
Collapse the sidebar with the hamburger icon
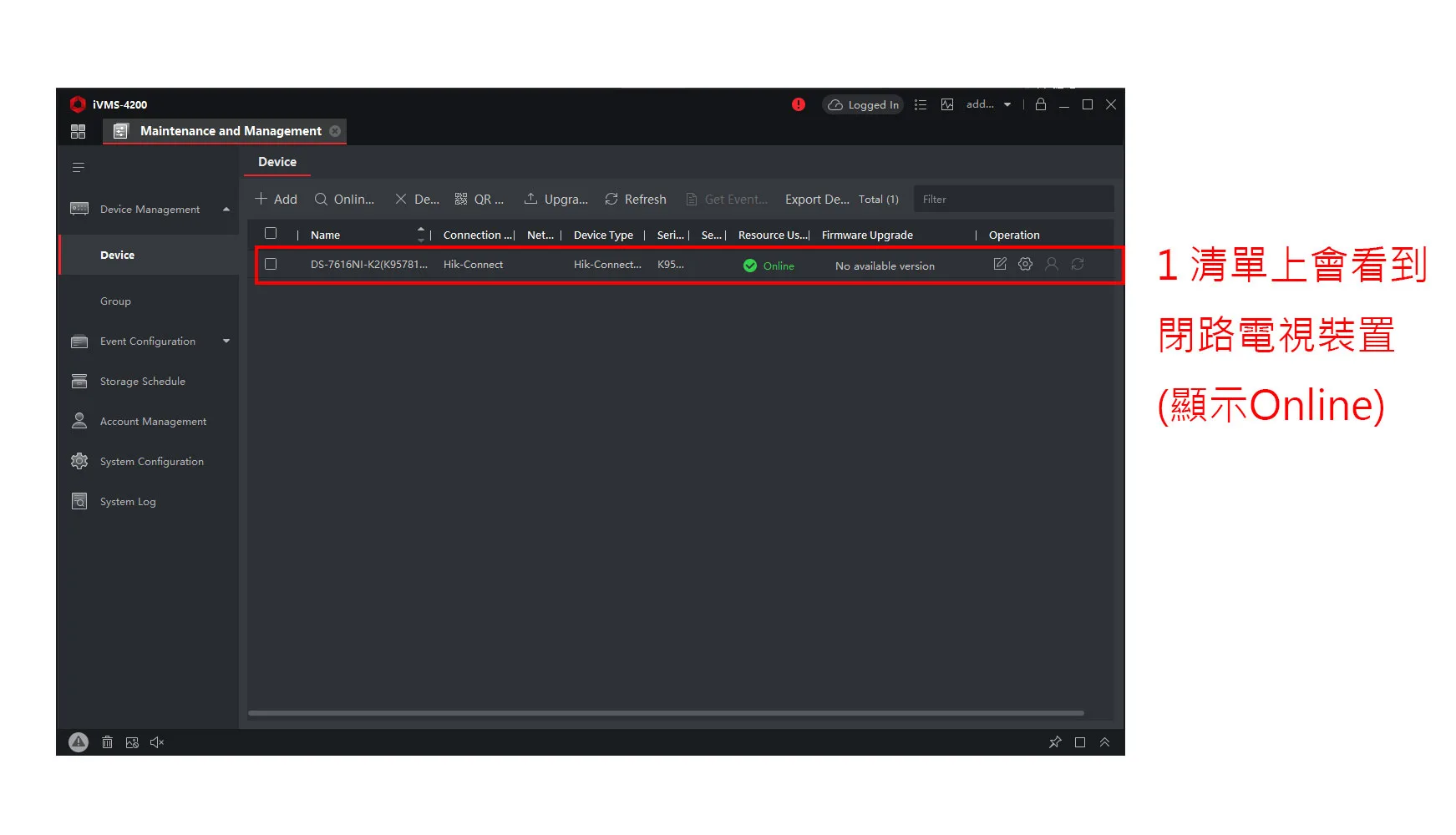pos(79,168)
